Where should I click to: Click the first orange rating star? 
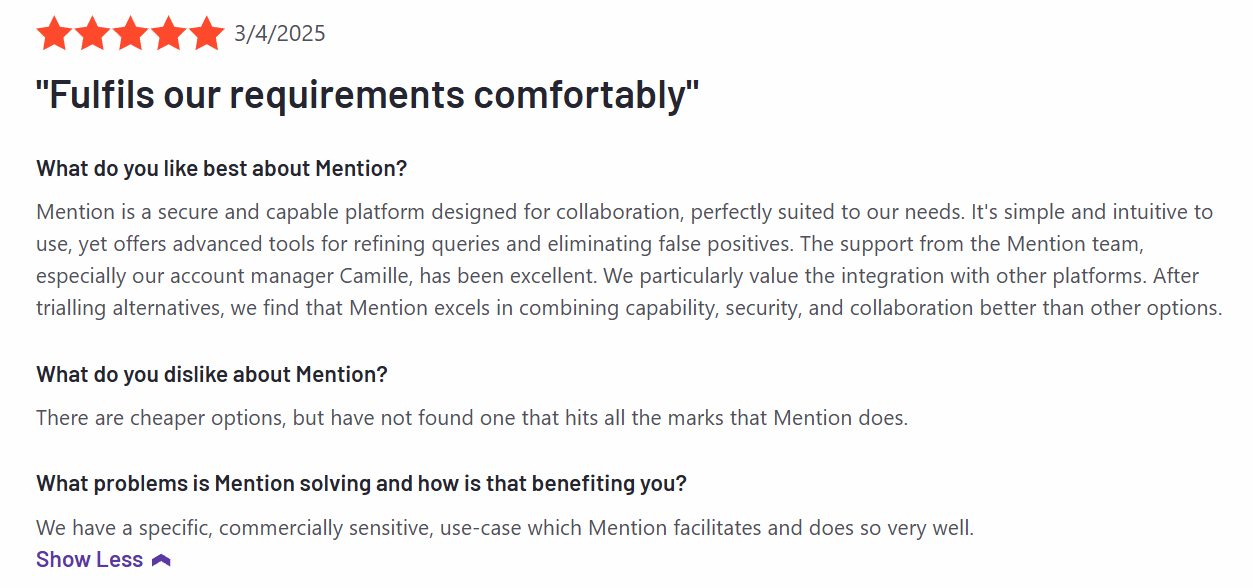coord(54,33)
